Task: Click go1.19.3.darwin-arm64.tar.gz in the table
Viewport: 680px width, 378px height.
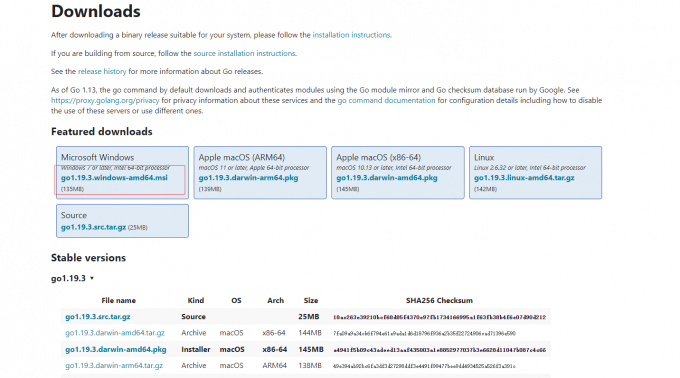Action: coord(114,366)
